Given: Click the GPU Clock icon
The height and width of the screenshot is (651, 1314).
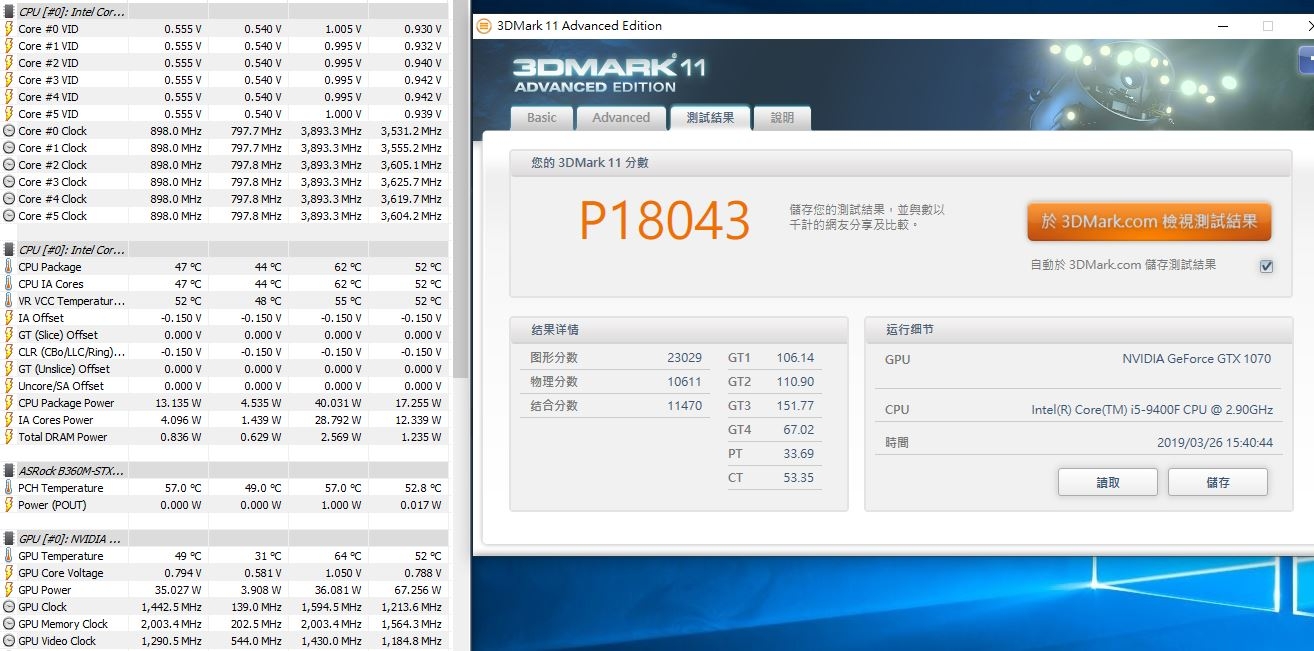Looking at the screenshot, I should pos(9,607).
